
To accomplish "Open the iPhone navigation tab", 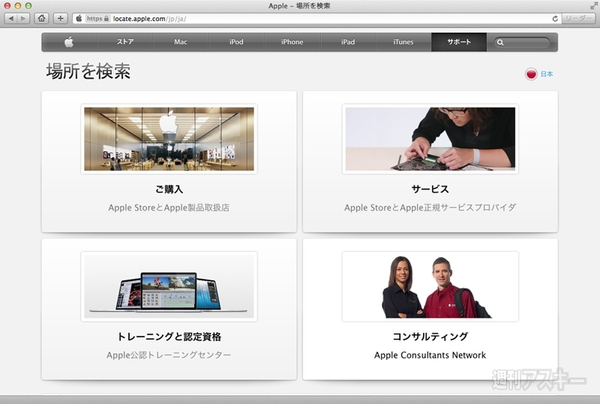I will click(292, 42).
